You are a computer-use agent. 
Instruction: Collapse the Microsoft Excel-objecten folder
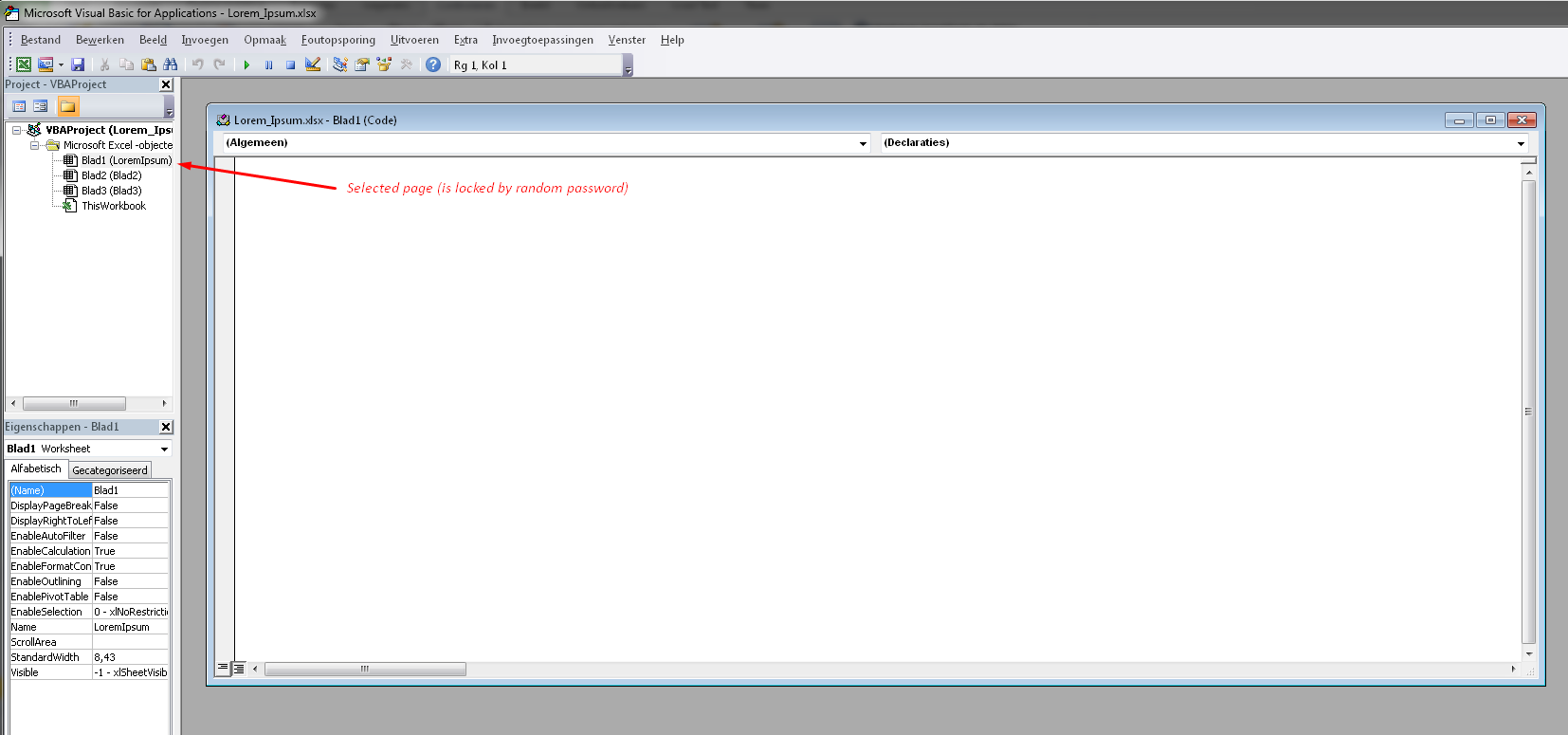point(35,145)
